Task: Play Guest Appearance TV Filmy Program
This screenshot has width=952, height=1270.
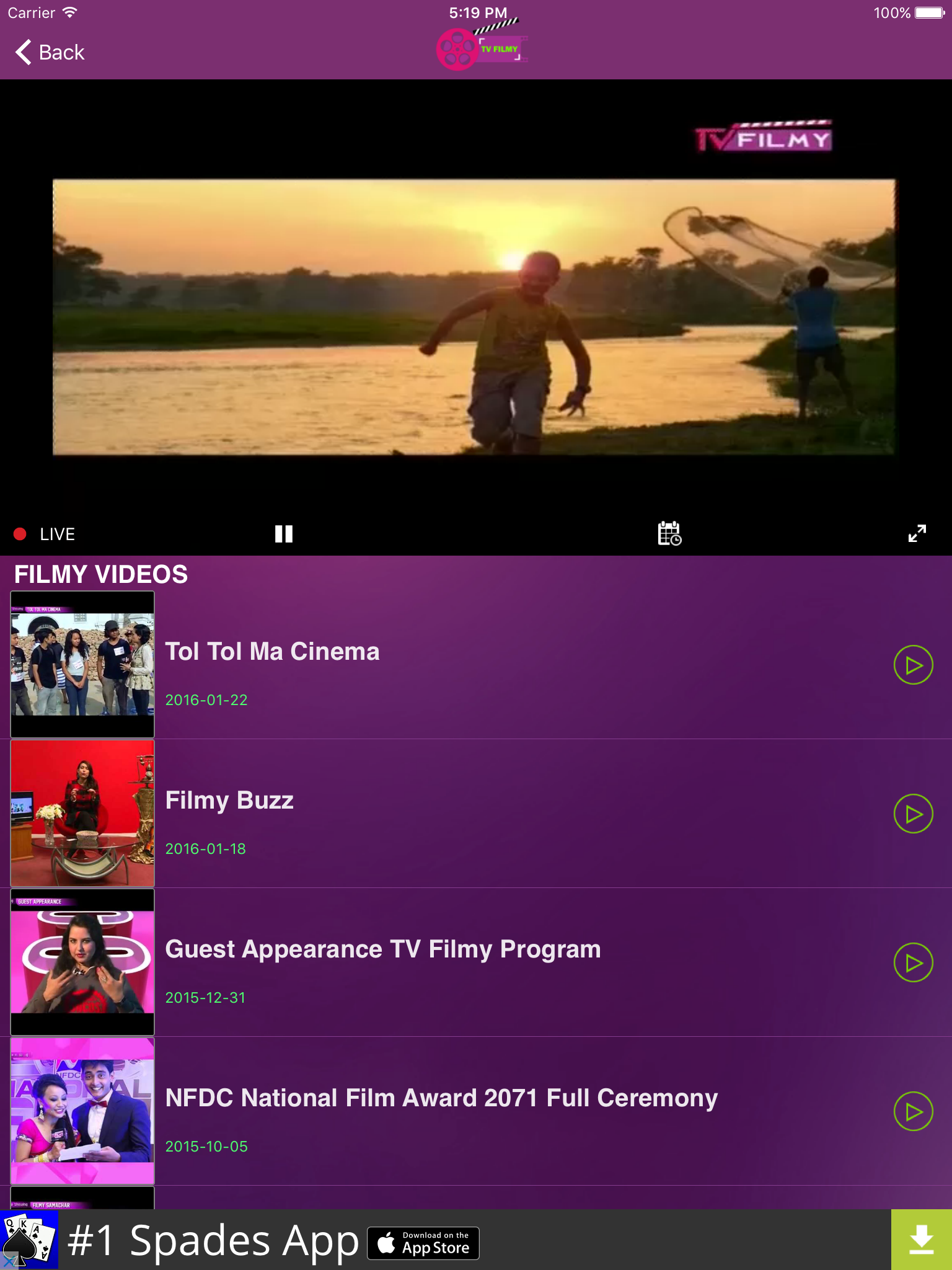Action: pos(913,962)
